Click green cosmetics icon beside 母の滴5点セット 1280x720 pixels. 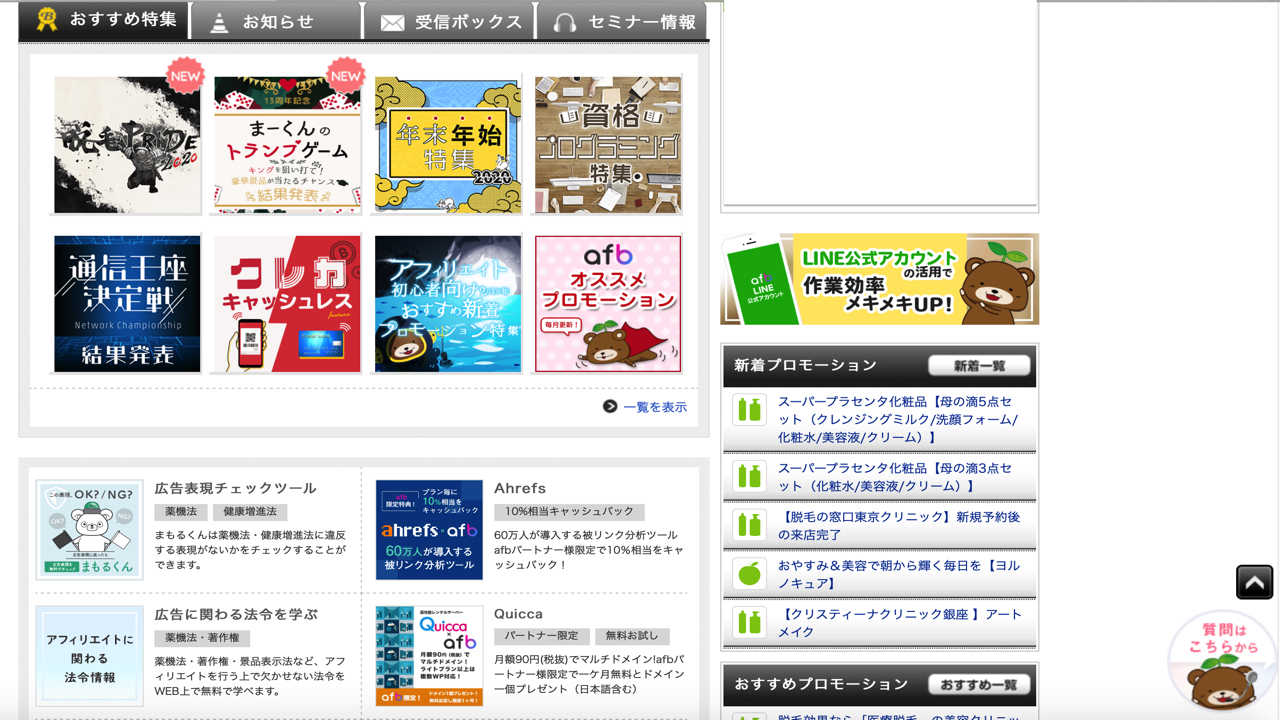coord(749,410)
